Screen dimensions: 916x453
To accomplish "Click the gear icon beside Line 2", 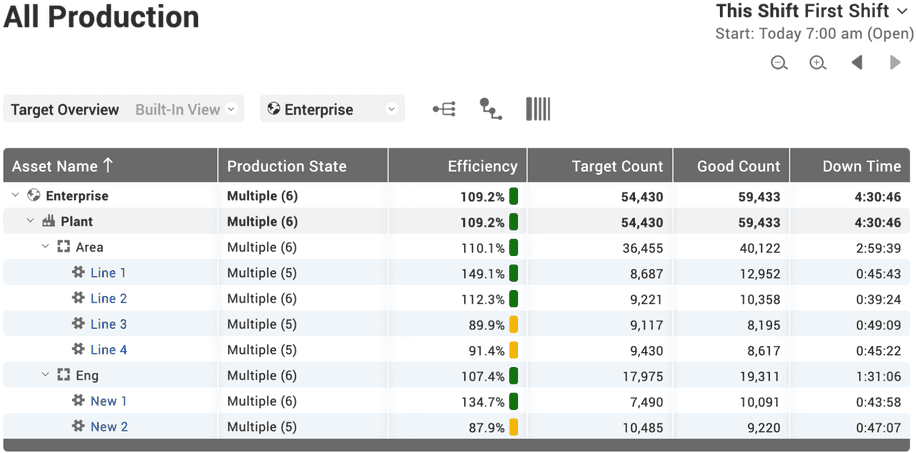I will (78, 299).
